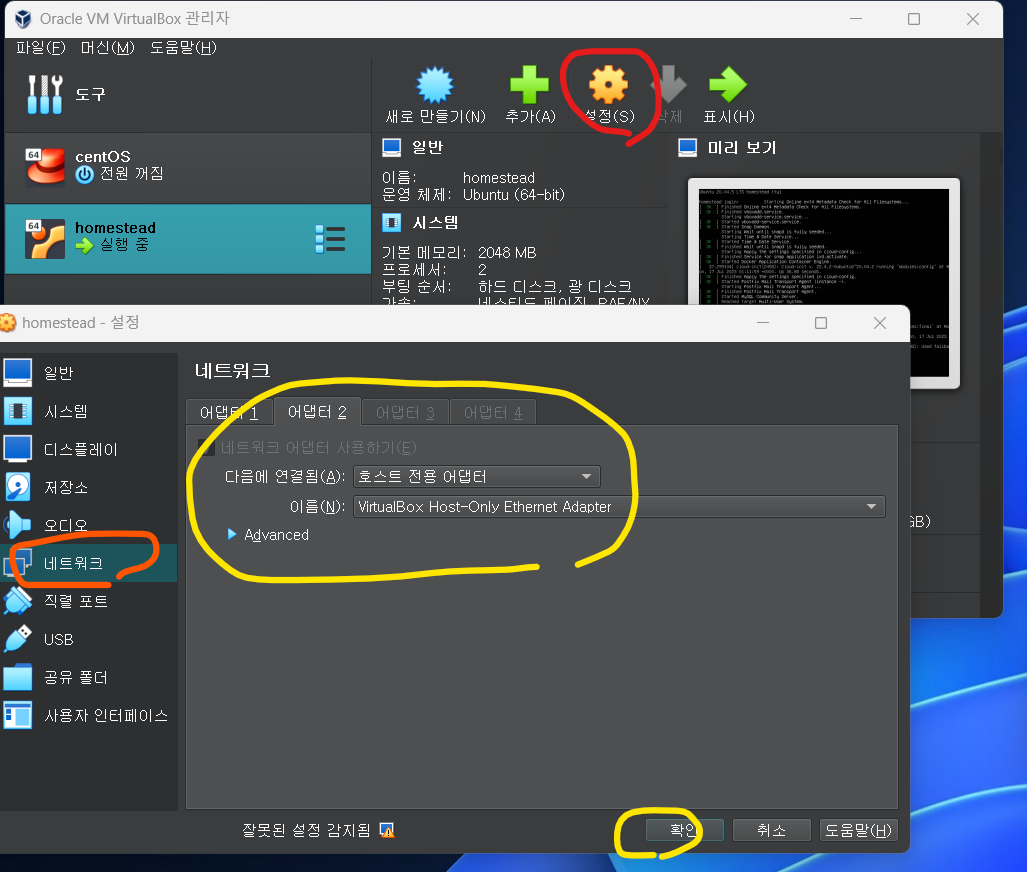
Task: Select the centOS virtual machine
Action: [188, 168]
